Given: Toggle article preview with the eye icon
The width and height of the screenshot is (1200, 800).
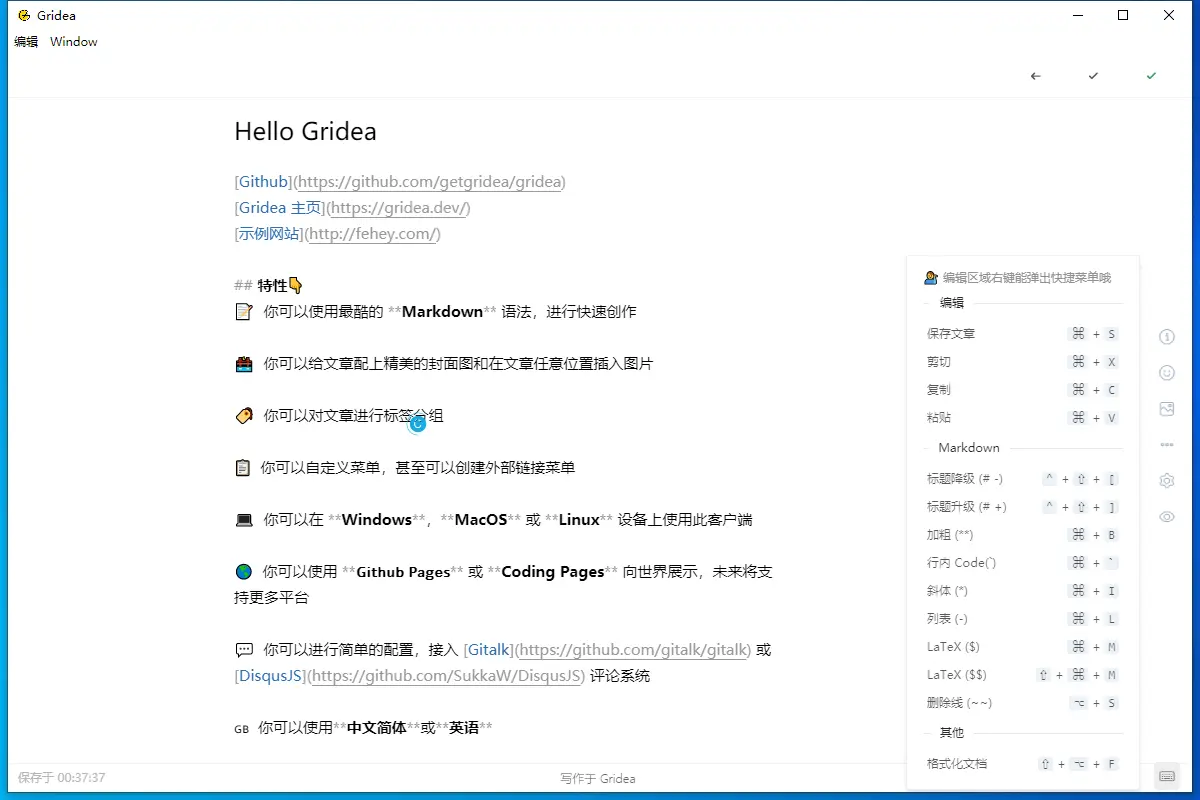Looking at the screenshot, I should [1166, 517].
